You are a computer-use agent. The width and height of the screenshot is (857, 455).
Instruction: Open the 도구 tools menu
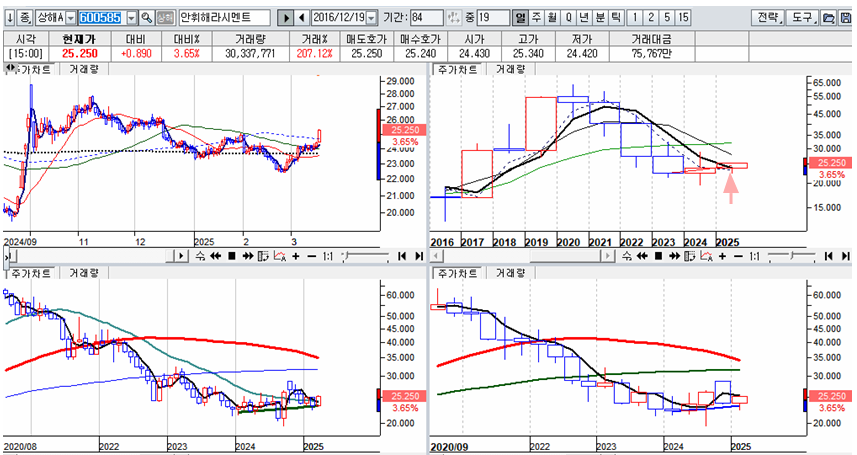803,18
